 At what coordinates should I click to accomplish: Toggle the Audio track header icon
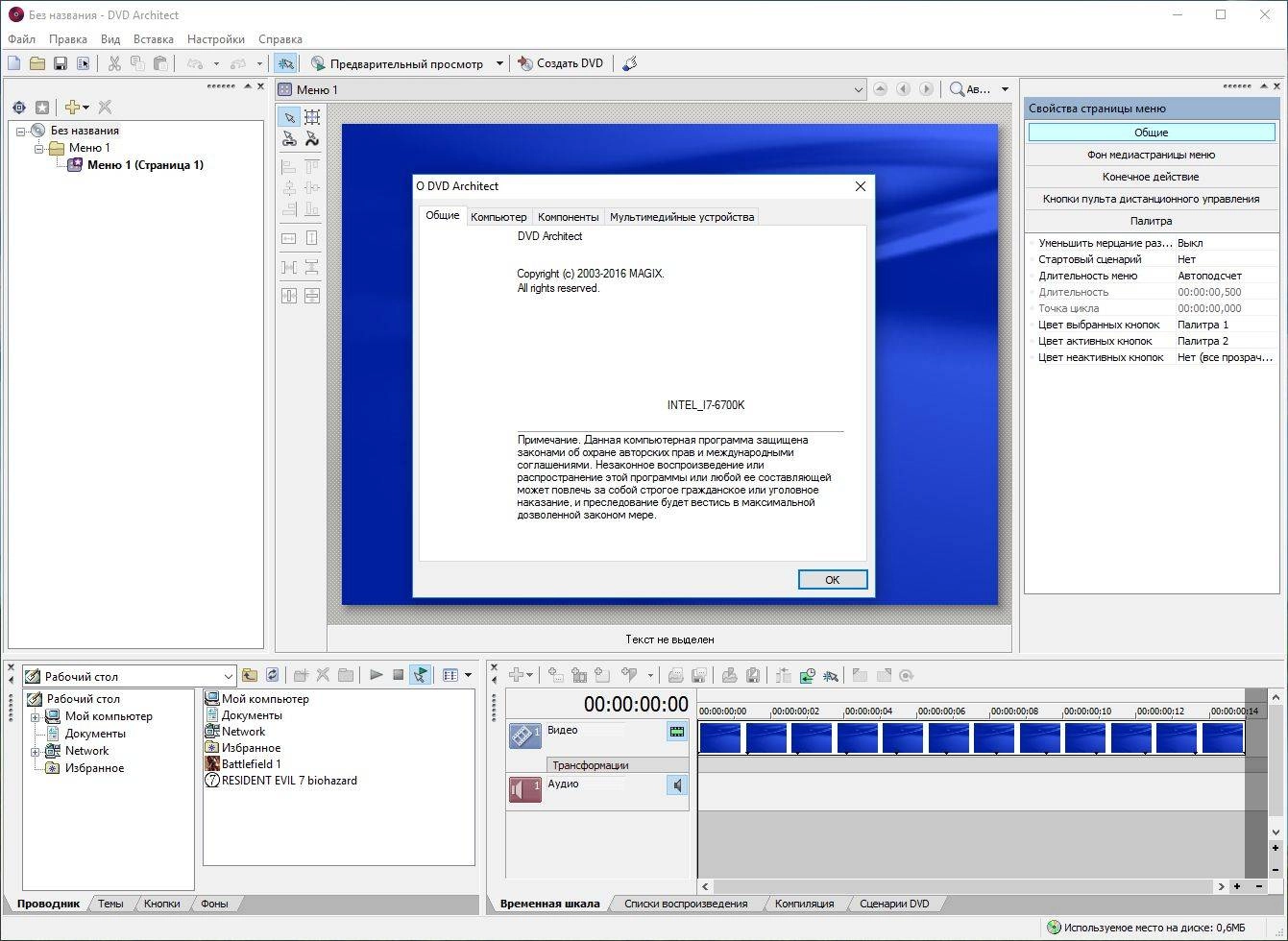pyautogui.click(x=525, y=789)
